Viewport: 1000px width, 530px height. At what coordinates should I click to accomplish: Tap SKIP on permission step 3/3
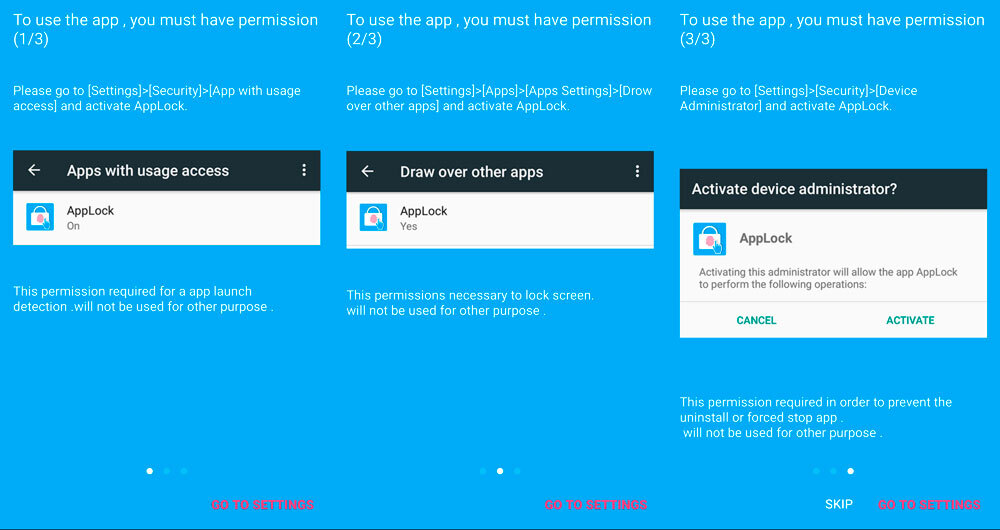click(x=838, y=505)
